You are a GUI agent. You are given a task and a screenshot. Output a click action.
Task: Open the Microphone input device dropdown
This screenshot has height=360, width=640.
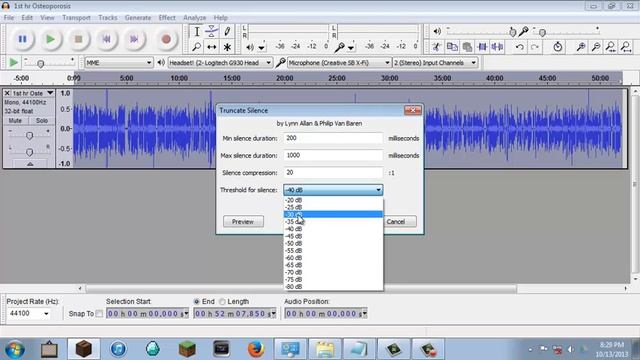339,63
